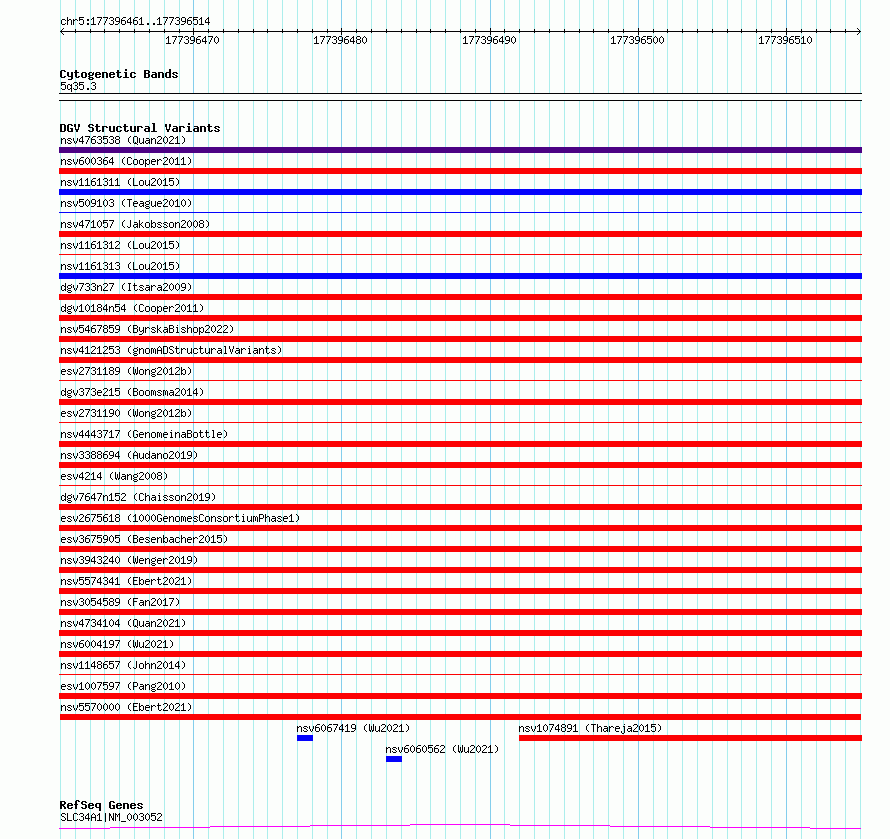
Task: Click the small blue bar under nsv6067419
Action: (x=305, y=738)
